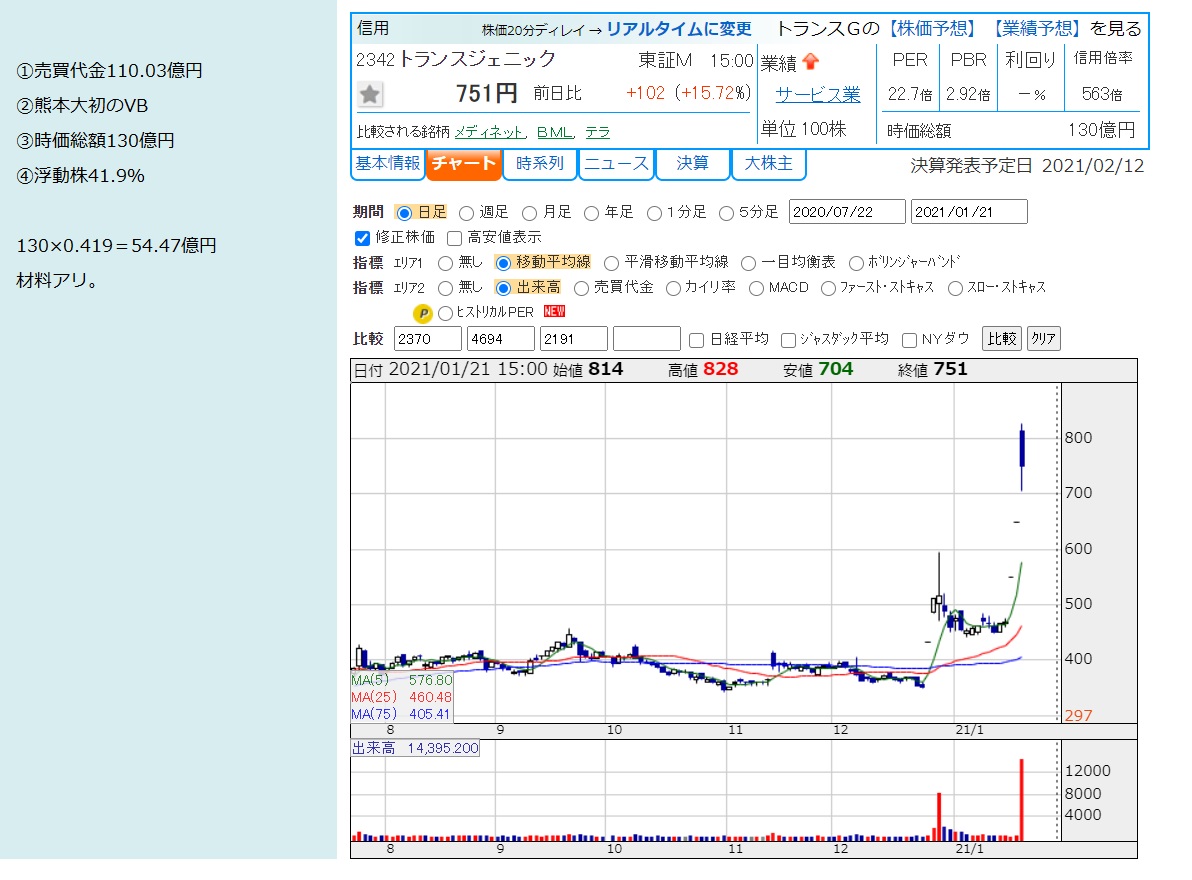Viewport: 1192px width, 880px height.
Task: Click the red NEW badge
Action: coord(554,312)
